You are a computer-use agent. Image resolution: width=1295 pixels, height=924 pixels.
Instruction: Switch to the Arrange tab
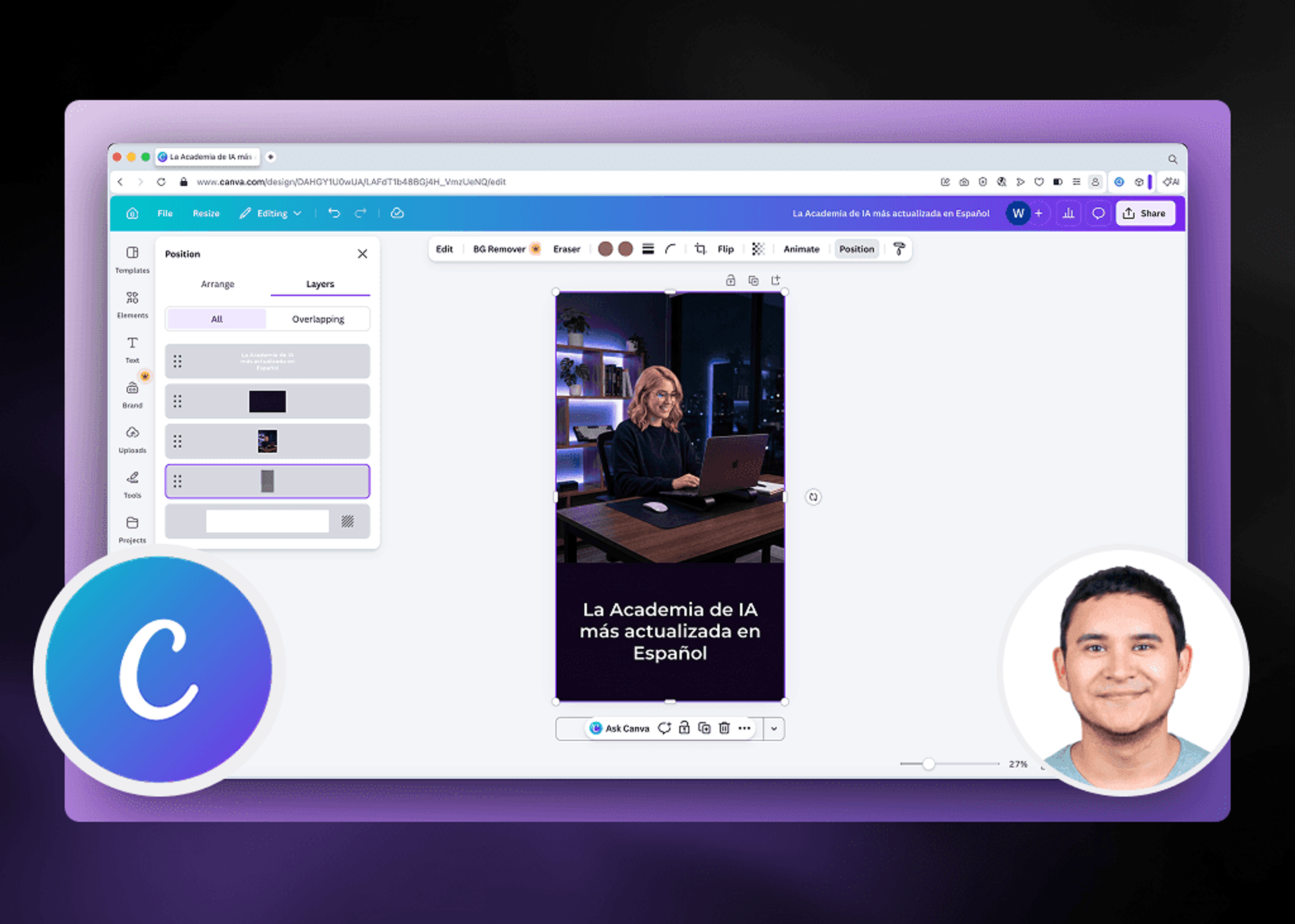[x=218, y=284]
